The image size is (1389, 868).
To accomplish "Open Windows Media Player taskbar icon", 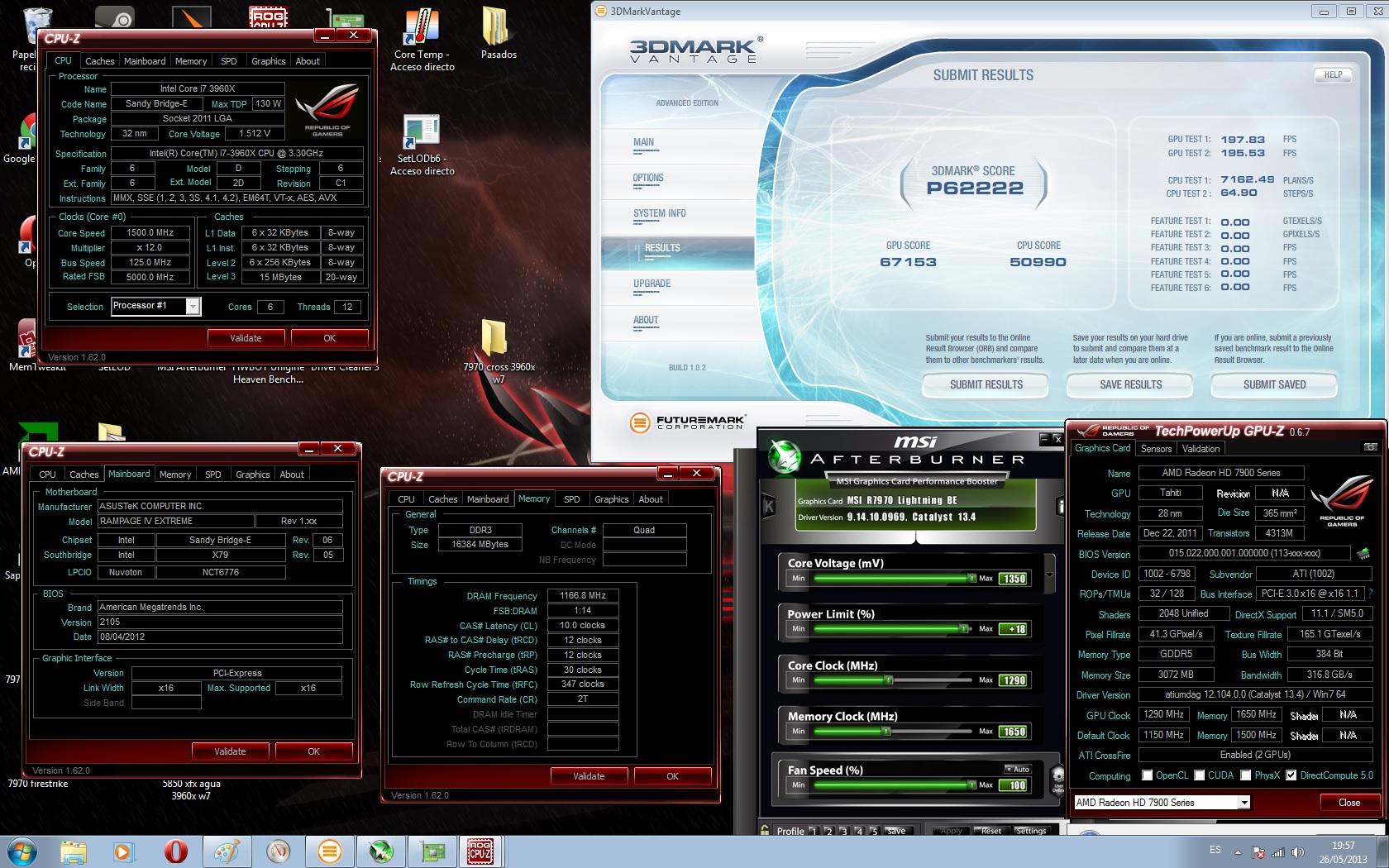I will point(122,851).
